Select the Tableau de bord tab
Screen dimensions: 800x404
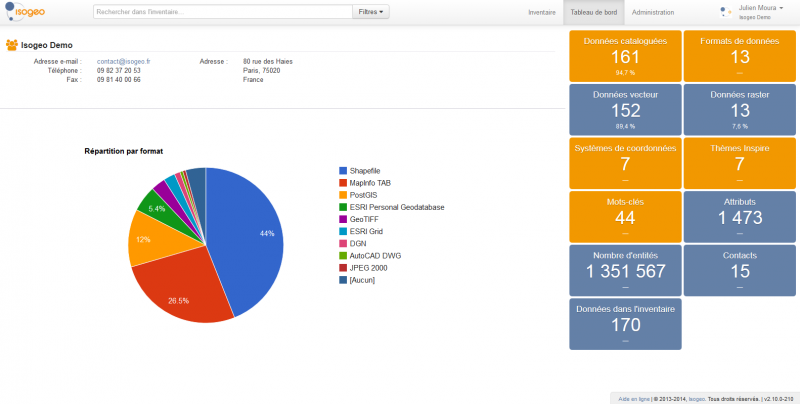pos(593,12)
